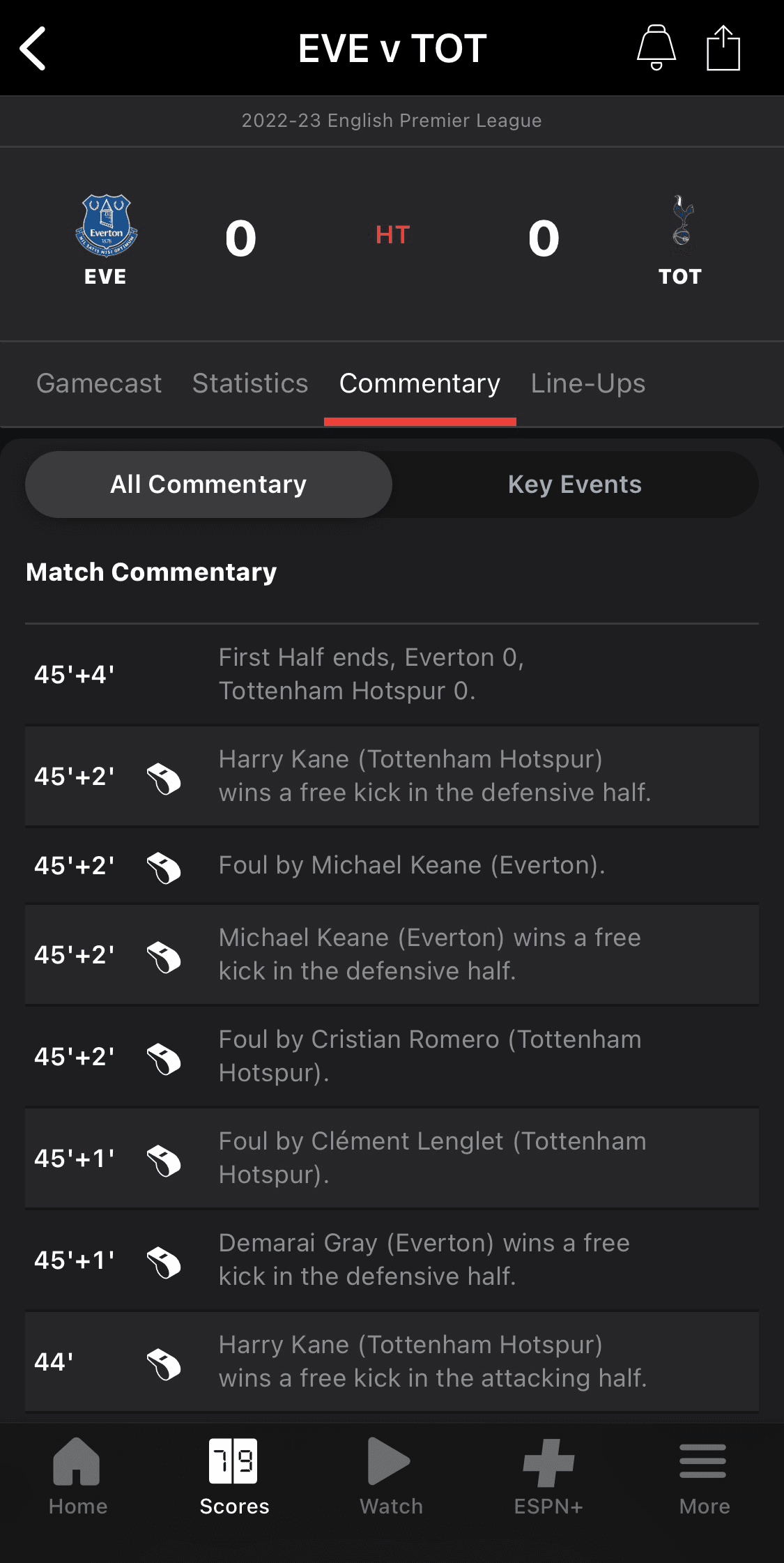Tap the Scores scoreboard icon

pos(233,1461)
